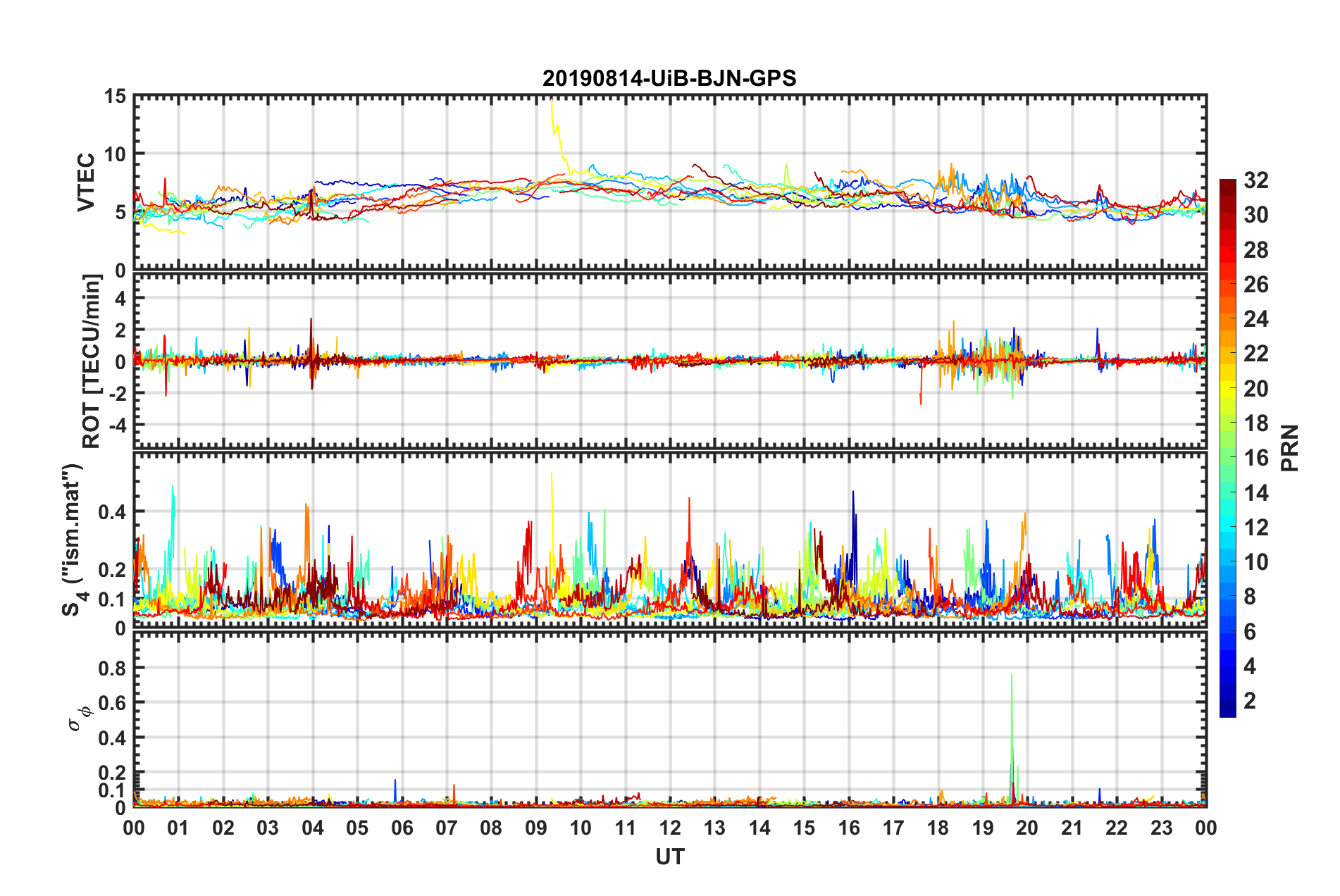Click the plot title "20190814-UiB-BJN-GPS"

point(669,78)
